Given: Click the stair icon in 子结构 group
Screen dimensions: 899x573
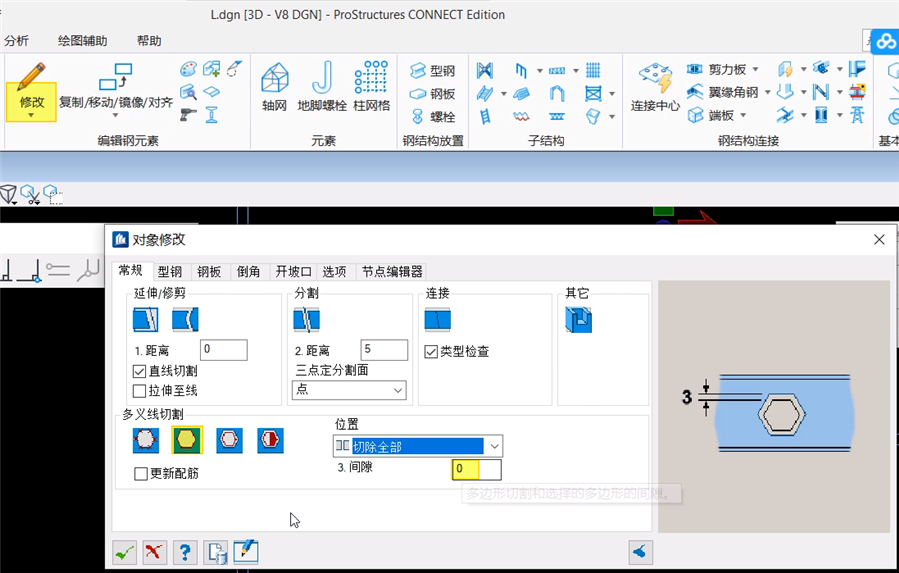Looking at the screenshot, I should click(x=485, y=93).
